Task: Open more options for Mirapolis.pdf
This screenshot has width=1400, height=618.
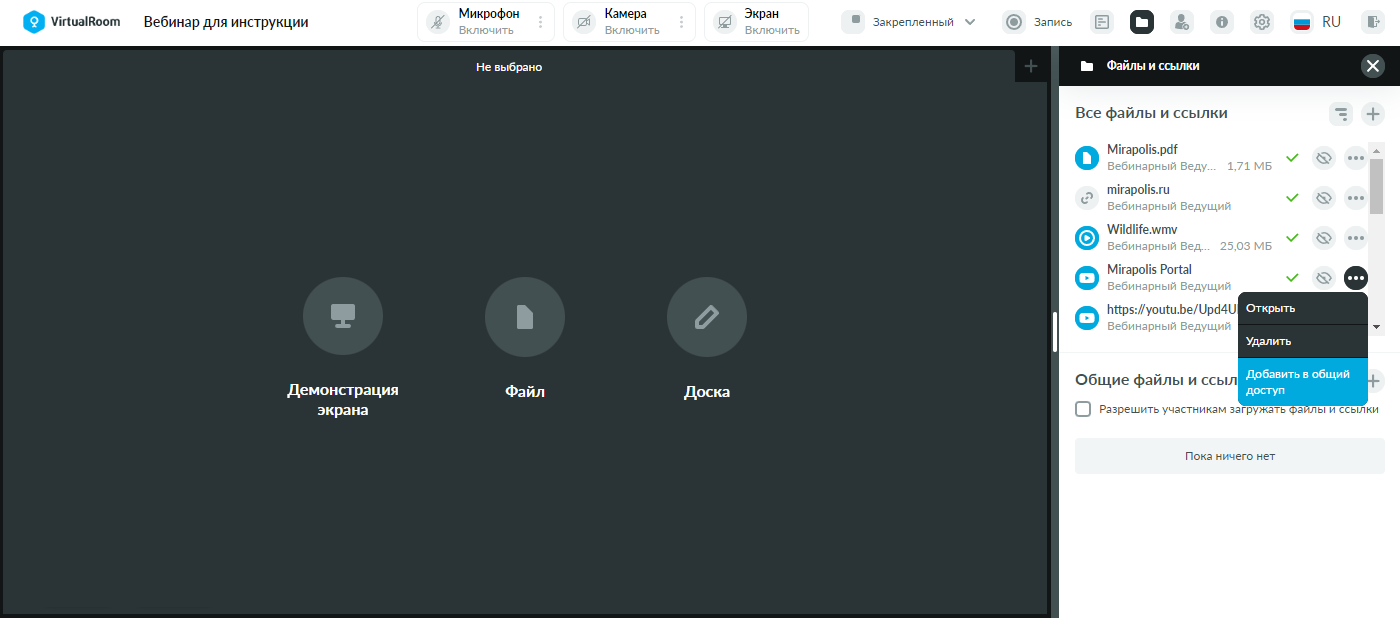Action: pos(1356,158)
